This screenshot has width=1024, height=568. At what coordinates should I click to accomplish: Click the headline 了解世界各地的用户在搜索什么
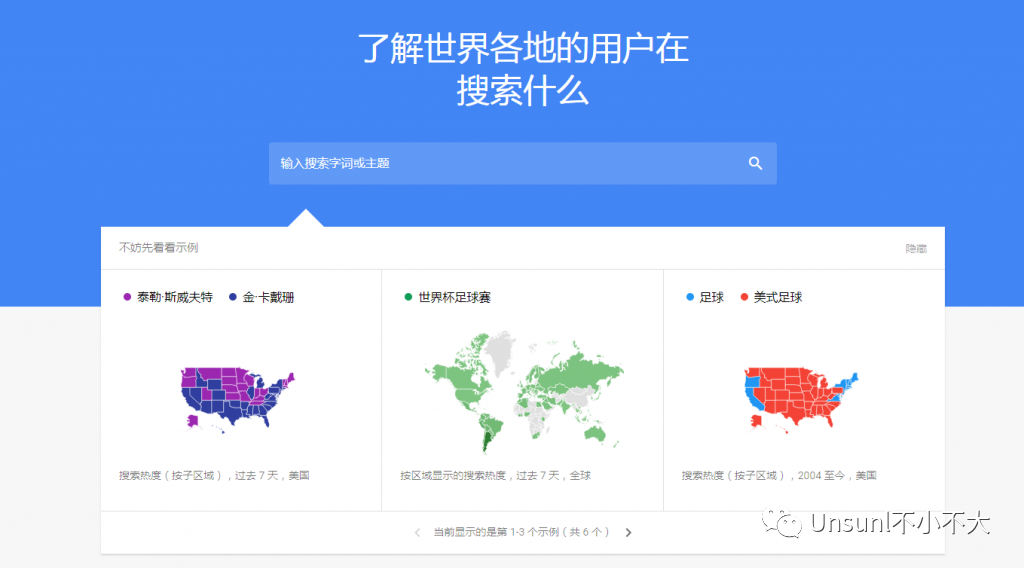point(522,69)
